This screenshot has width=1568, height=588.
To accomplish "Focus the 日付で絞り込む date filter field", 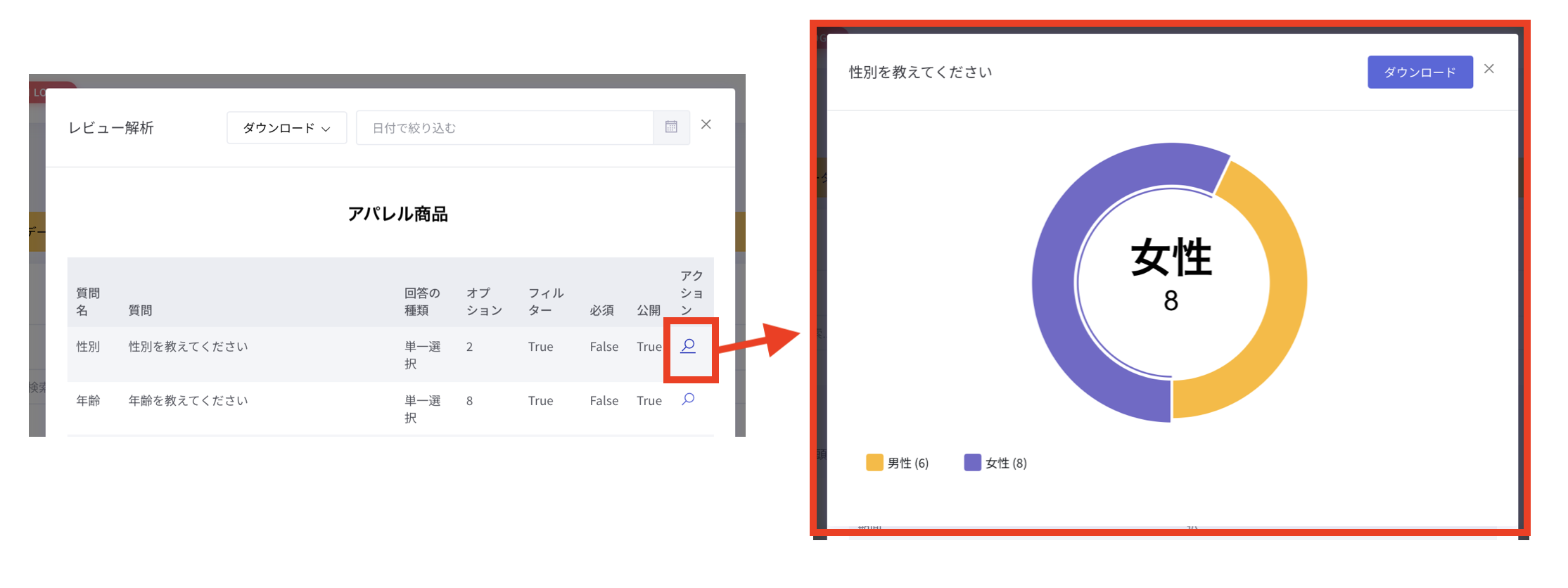I will [505, 128].
